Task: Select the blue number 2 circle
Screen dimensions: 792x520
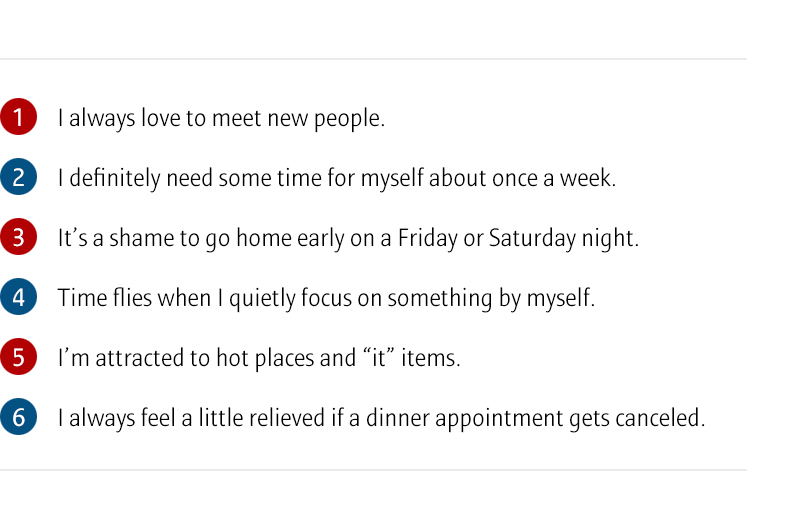Action: click(x=18, y=177)
